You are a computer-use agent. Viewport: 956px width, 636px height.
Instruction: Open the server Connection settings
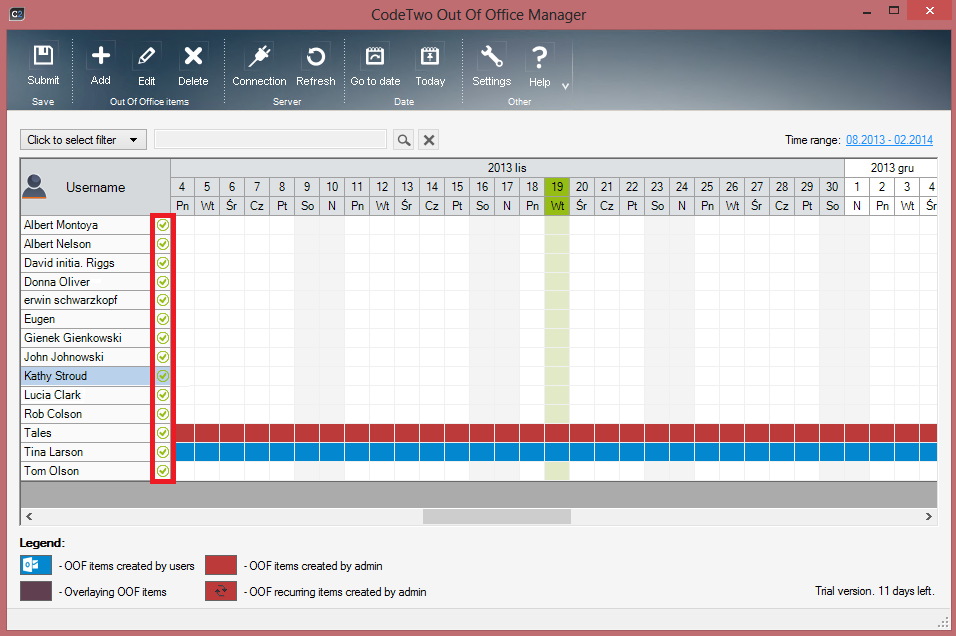coord(259,64)
